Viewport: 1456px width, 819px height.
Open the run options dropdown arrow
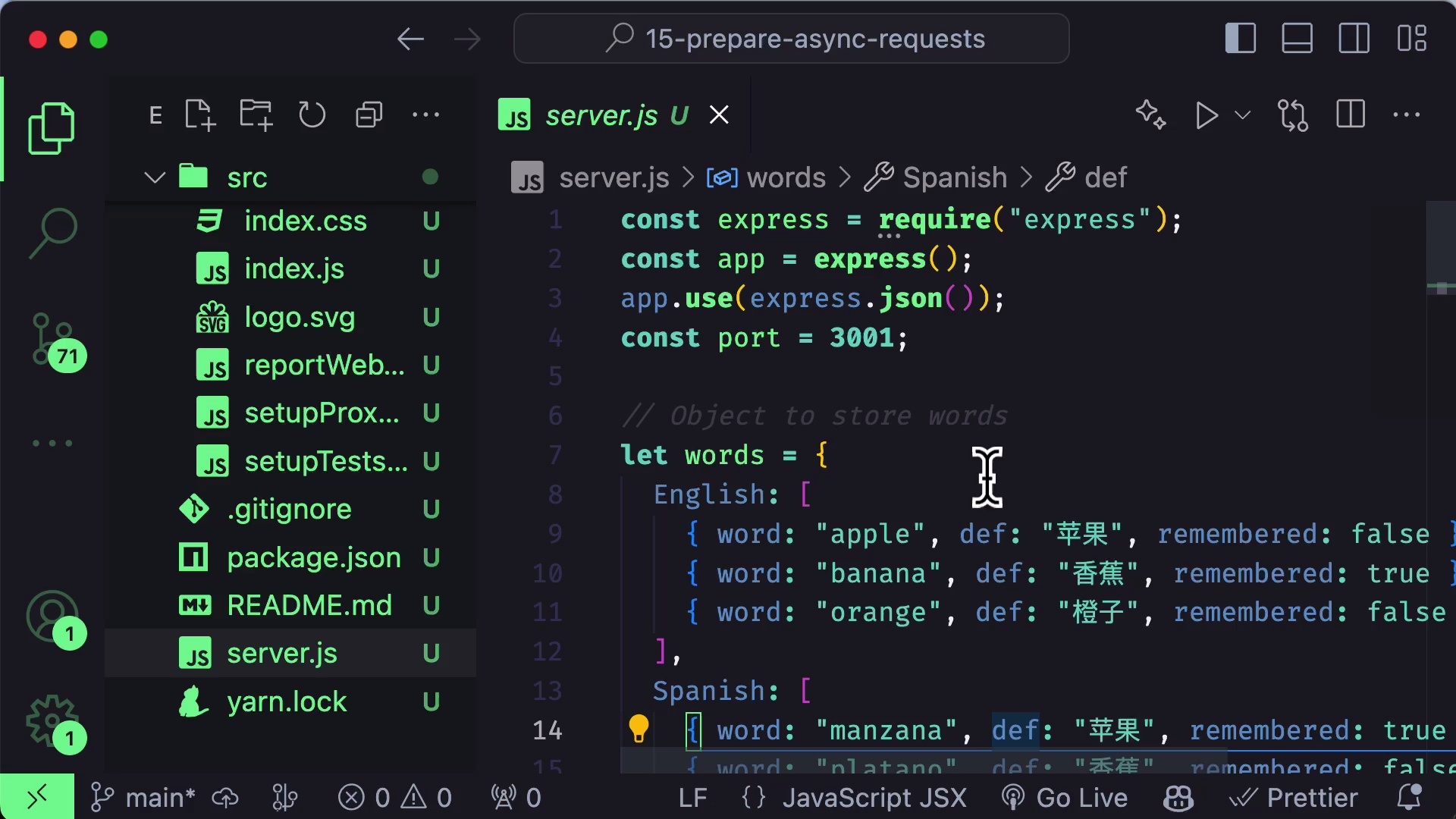click(1242, 115)
